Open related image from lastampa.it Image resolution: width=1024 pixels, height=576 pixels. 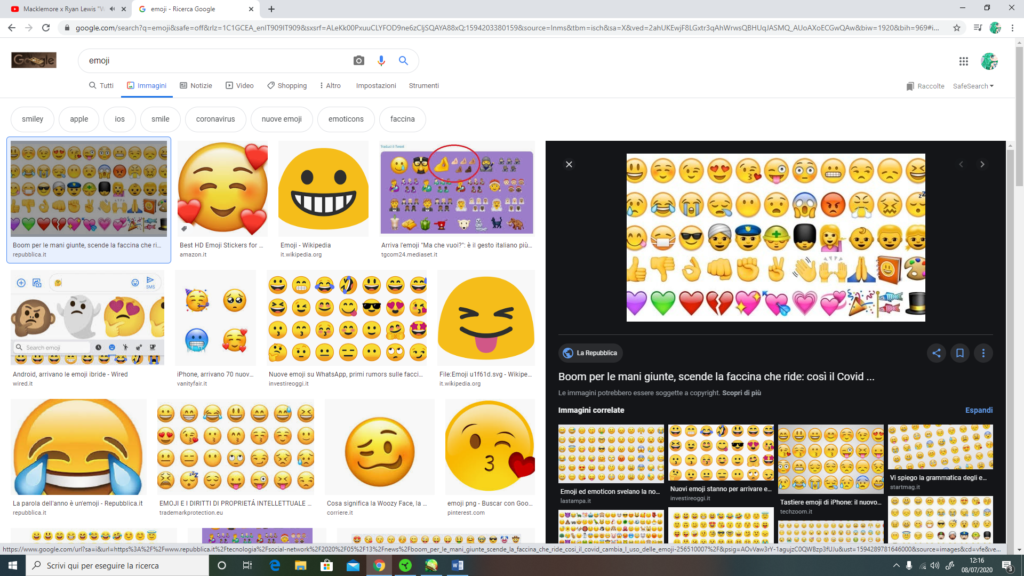(x=611, y=454)
